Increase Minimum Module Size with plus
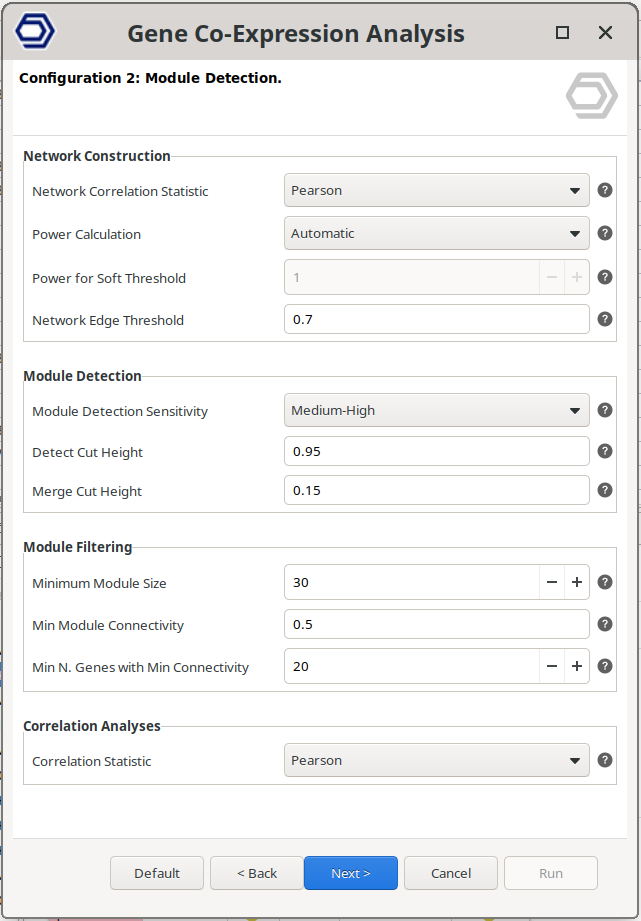The image size is (641, 921). click(577, 582)
